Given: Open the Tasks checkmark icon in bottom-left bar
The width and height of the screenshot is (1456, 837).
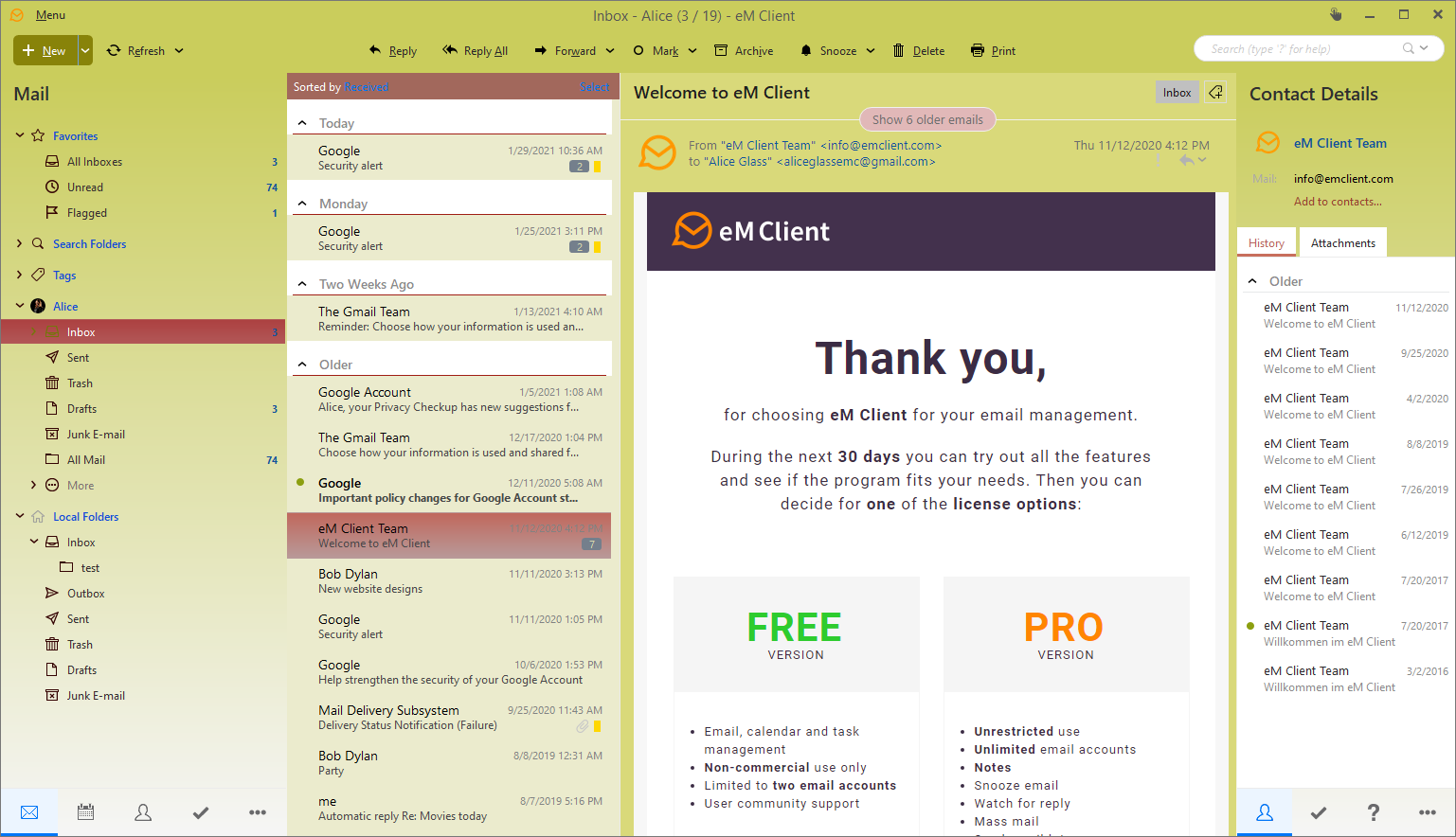Looking at the screenshot, I should click(x=201, y=812).
